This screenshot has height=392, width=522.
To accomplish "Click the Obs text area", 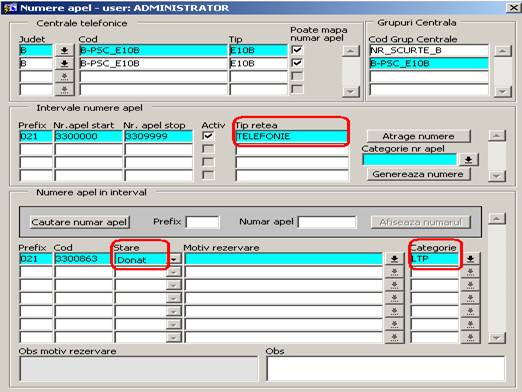I will point(385,369).
